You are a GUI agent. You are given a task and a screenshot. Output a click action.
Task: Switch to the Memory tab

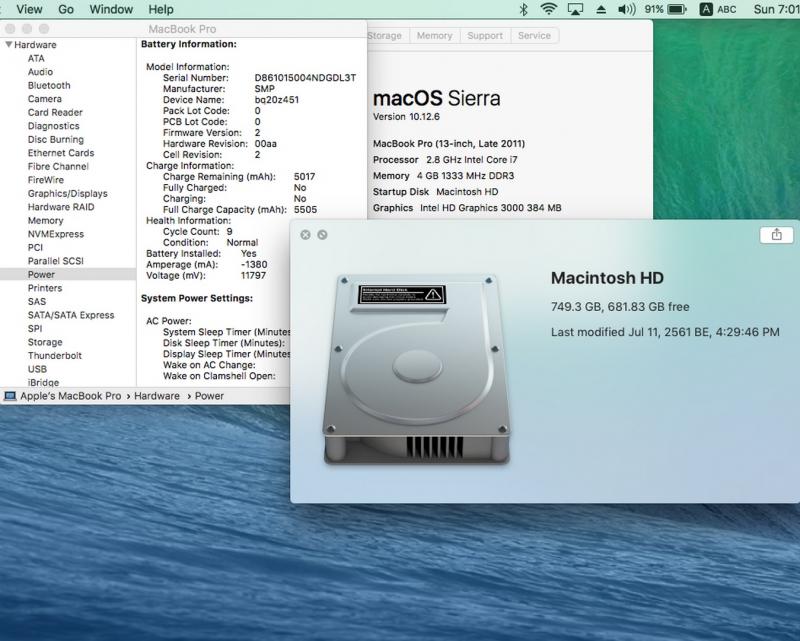[434, 36]
